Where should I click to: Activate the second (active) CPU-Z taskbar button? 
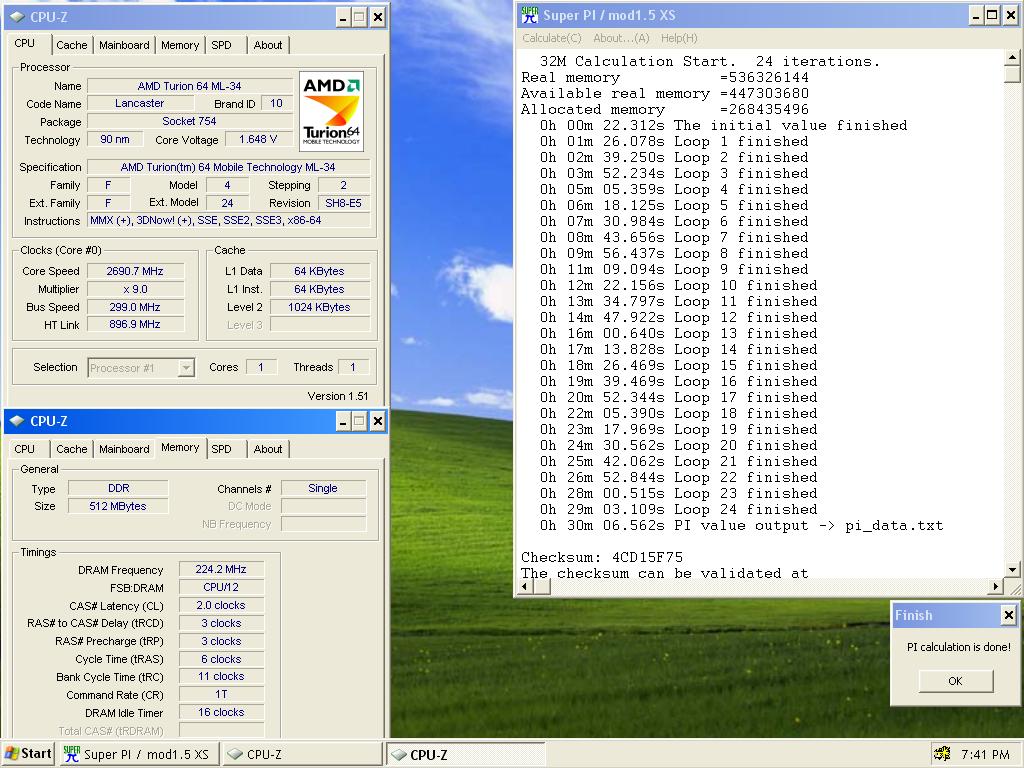point(465,754)
